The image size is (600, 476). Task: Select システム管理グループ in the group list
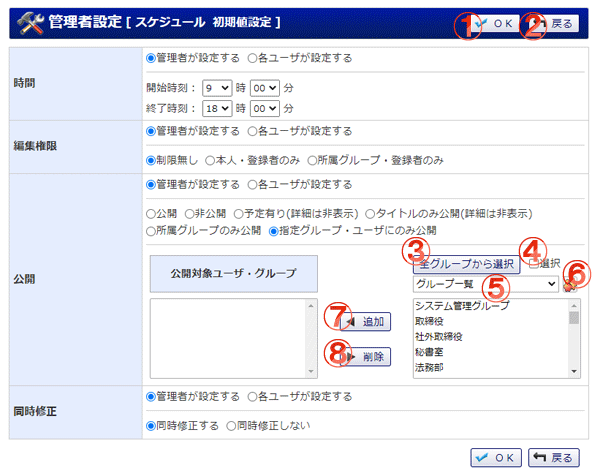point(491,306)
